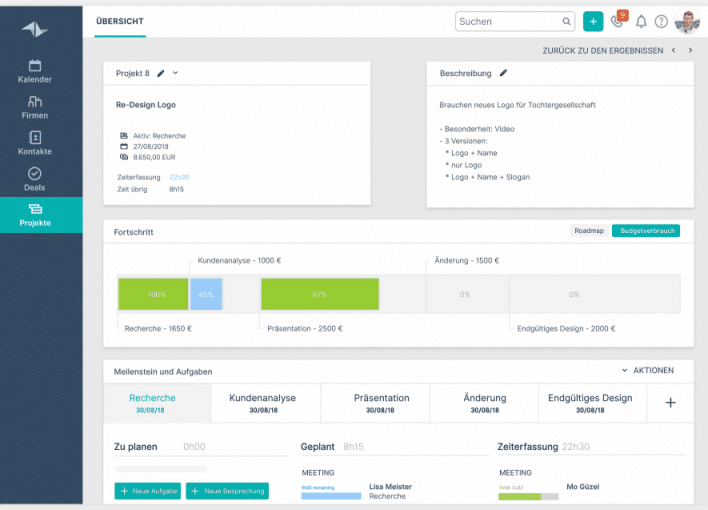Screen dimensions: 708x510
Task: Switch progress view to Roadmap
Action: [588, 231]
